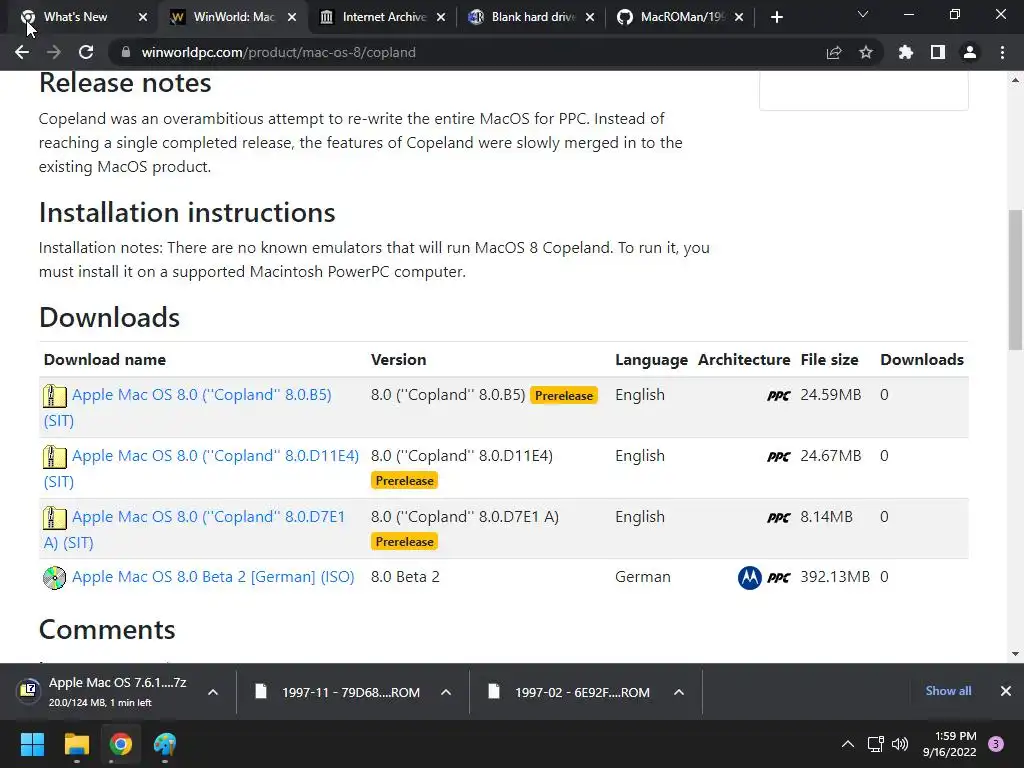Click the PPC icon in the 24.67MB row
Viewport: 1024px width, 768px height.
click(x=778, y=456)
